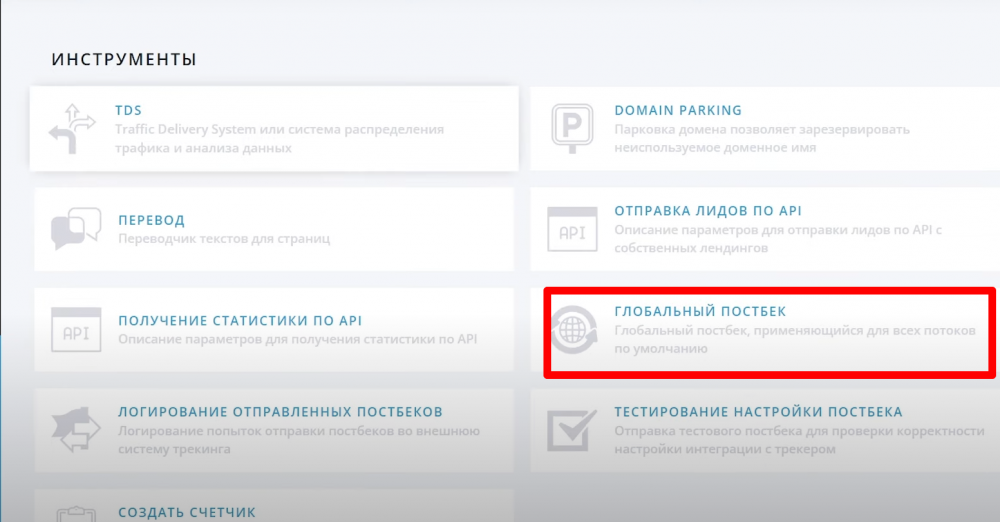Image resolution: width=1000 pixels, height=522 pixels.
Task: Click the text 'Traffic Delivery System или система распределения'
Action: click(279, 129)
